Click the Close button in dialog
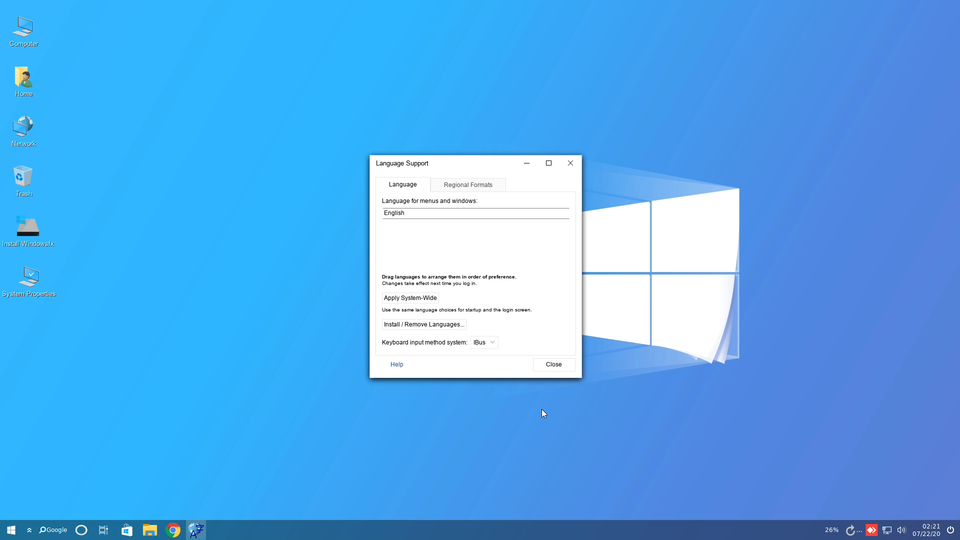This screenshot has width=960, height=540. click(x=553, y=364)
